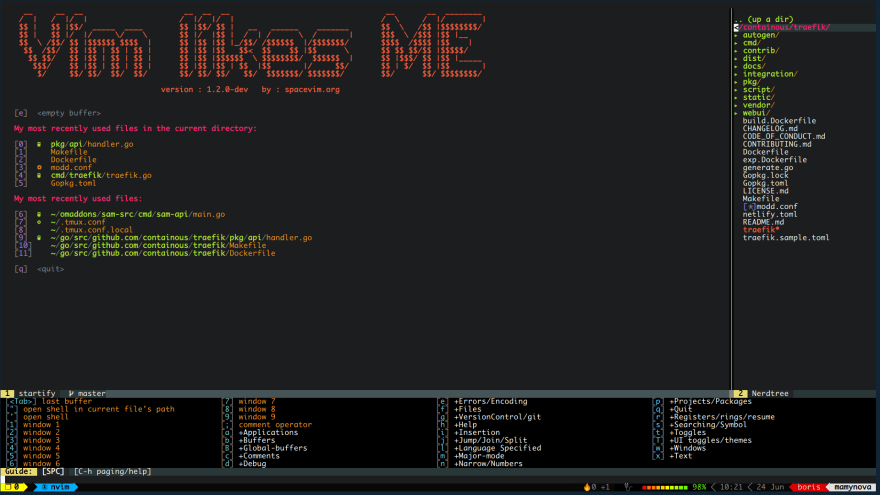Select 'comment operator' guide entry

click(x=275, y=425)
